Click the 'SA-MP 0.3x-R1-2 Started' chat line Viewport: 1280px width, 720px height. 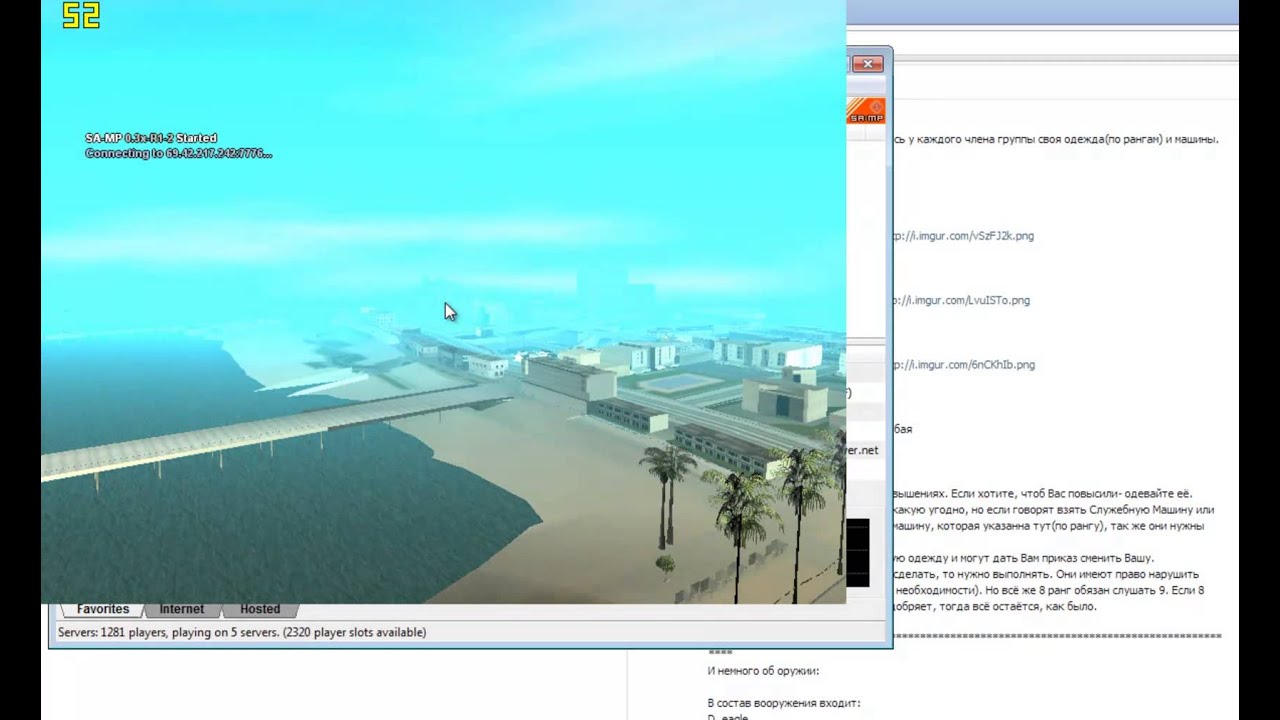151,138
